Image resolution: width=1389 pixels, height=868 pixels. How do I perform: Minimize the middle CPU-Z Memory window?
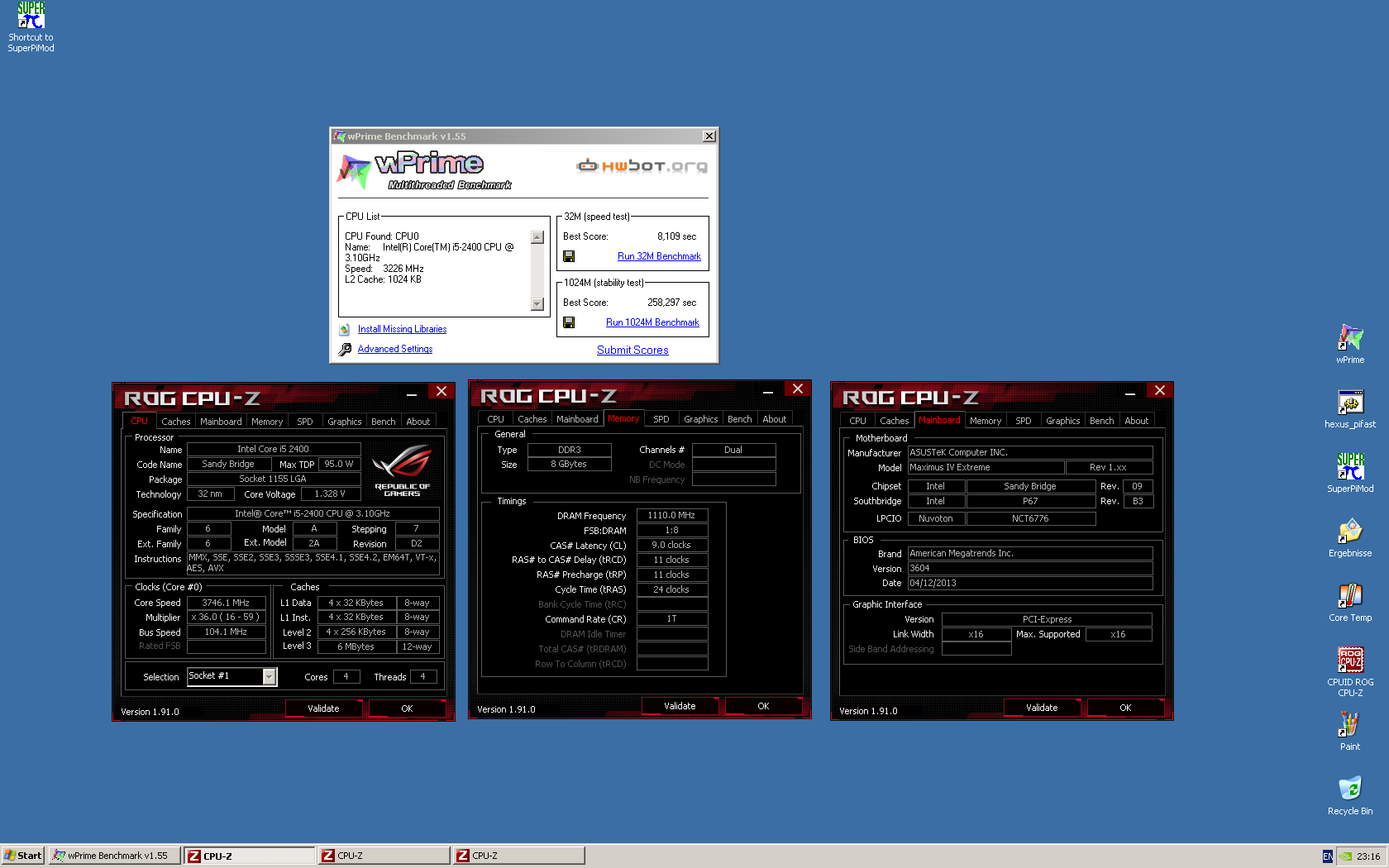(767, 392)
